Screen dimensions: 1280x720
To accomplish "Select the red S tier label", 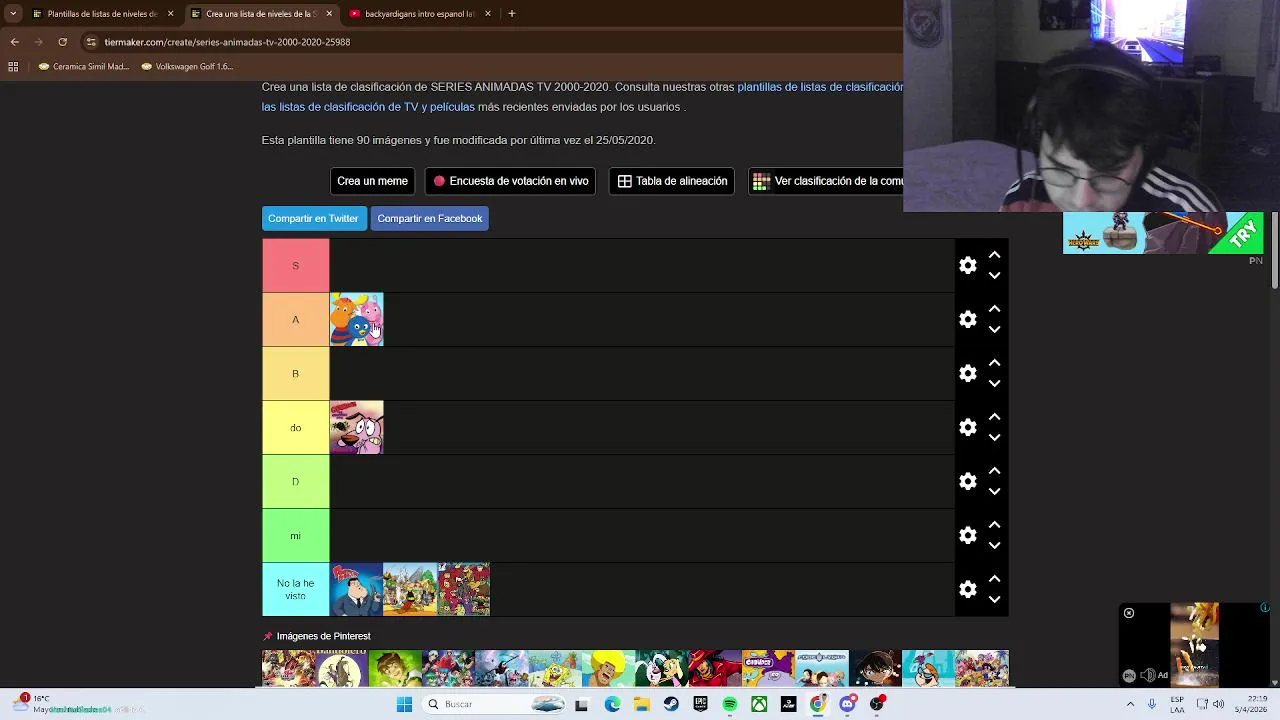I will pos(295,265).
